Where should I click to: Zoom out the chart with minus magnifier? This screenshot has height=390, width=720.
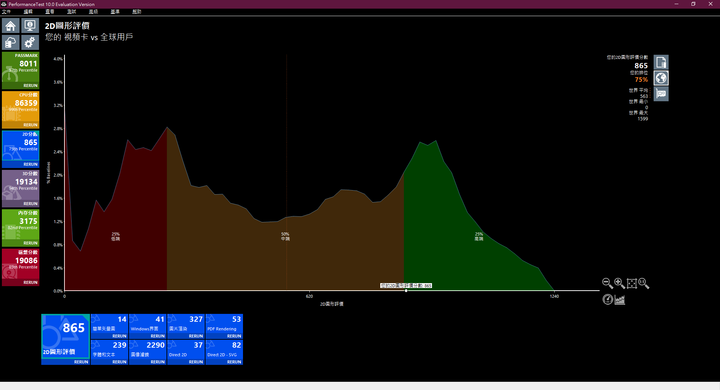pyautogui.click(x=607, y=283)
